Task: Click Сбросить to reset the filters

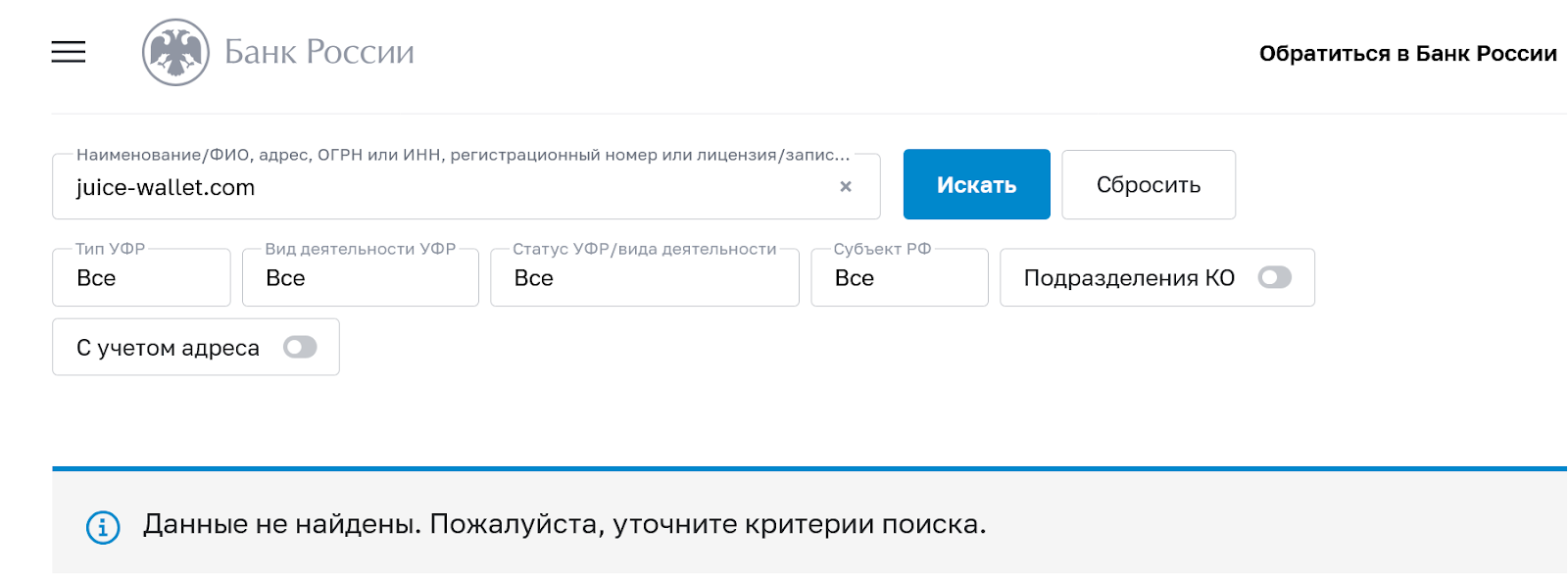Action: point(1149,184)
